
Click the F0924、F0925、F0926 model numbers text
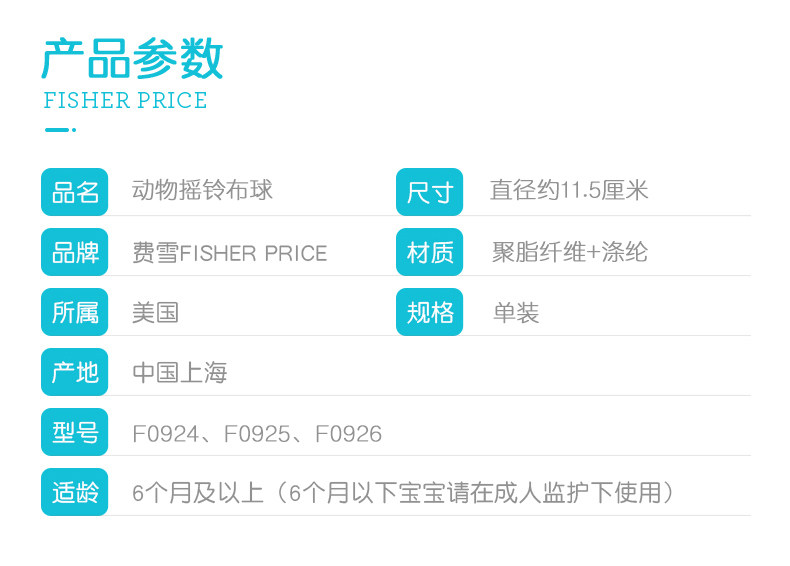pyautogui.click(x=257, y=434)
